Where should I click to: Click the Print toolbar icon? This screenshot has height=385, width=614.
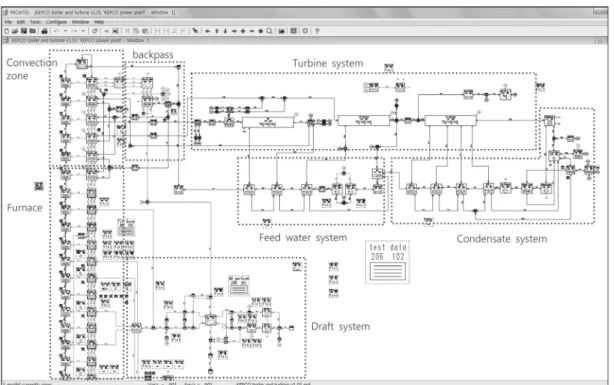click(45, 31)
